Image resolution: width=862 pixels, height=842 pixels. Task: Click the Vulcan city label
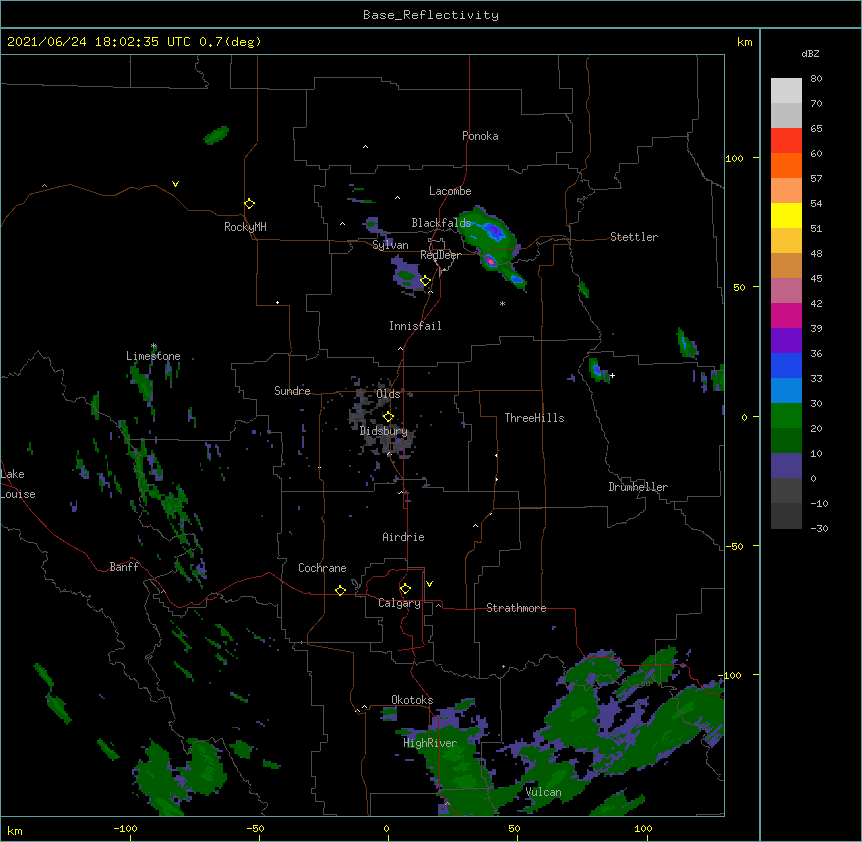[x=543, y=792]
